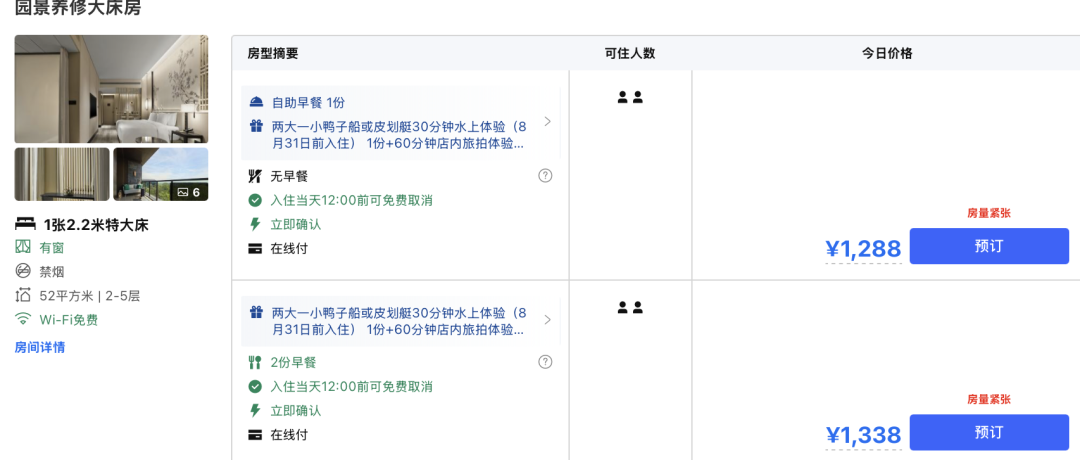The image size is (1080, 460).
Task: Click the help icon beside 2份早餐
Action: point(545,362)
